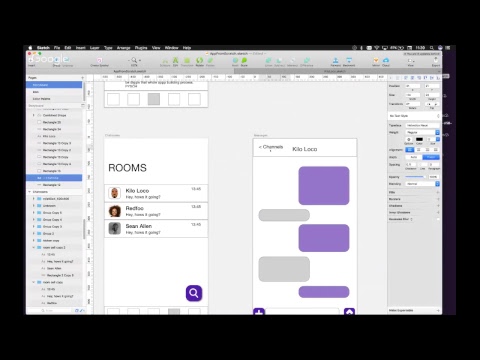
Task: Click the Channels back link on Messages artboard
Action: (271, 147)
